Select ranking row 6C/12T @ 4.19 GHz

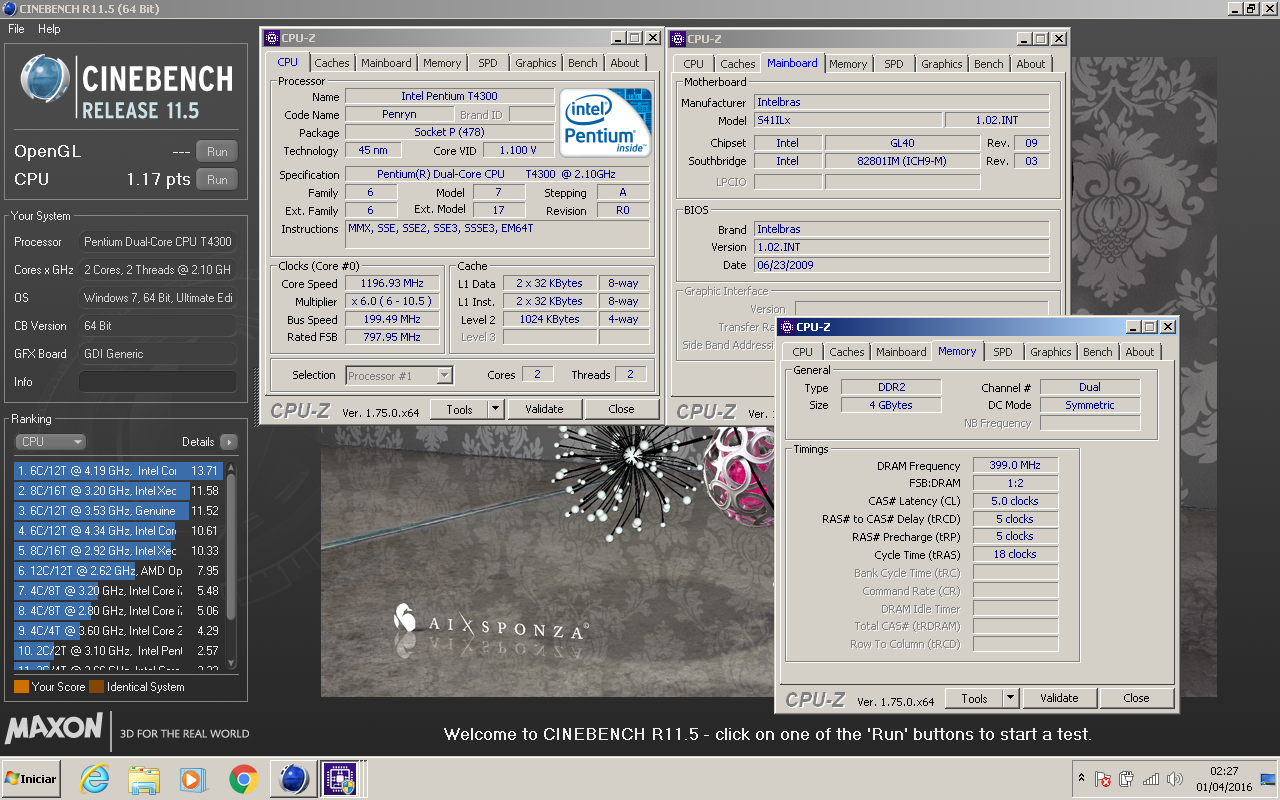click(x=118, y=470)
